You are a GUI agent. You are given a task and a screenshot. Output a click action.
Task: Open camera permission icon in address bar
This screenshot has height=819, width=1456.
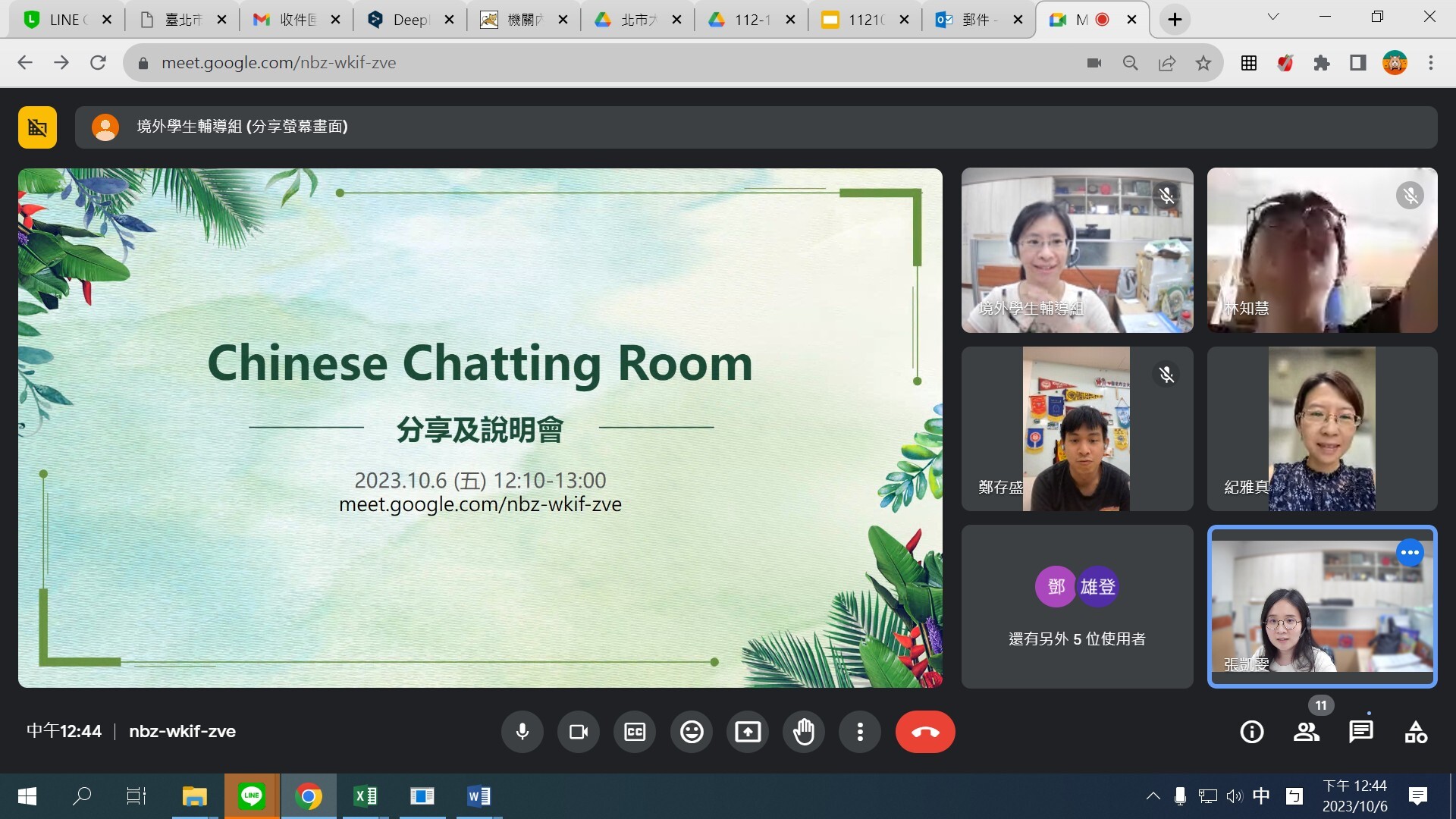1094,63
